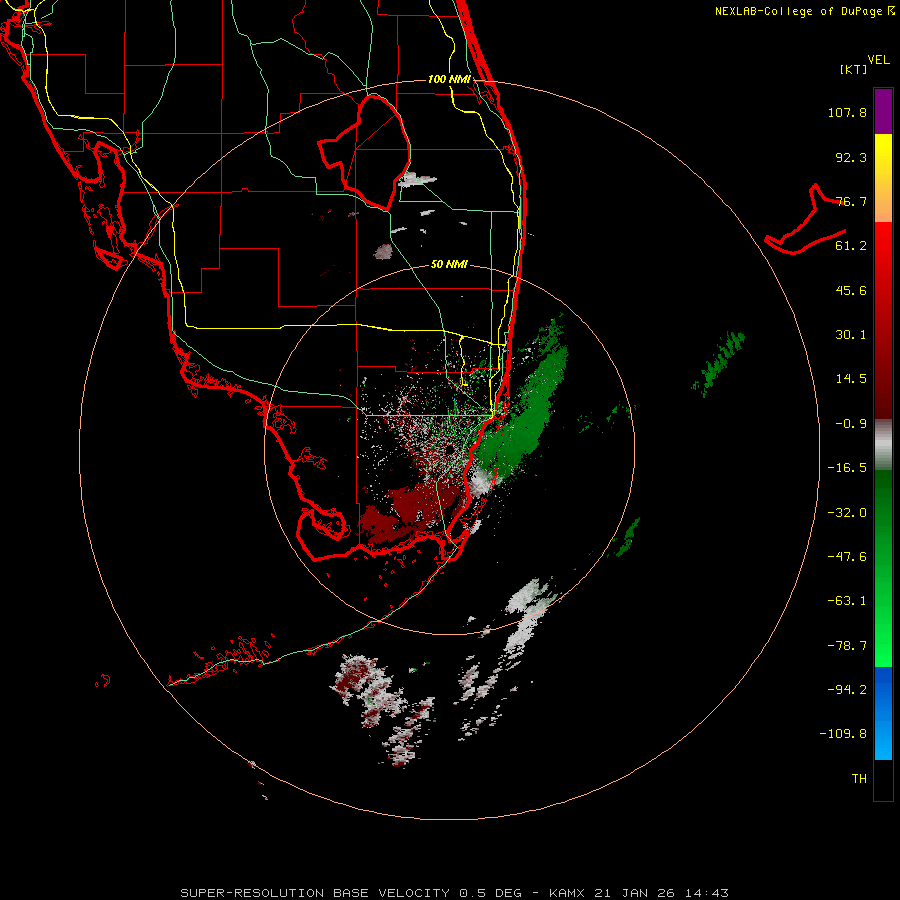
Task: Select the -63.1 velocity scale value
Action: click(x=847, y=601)
